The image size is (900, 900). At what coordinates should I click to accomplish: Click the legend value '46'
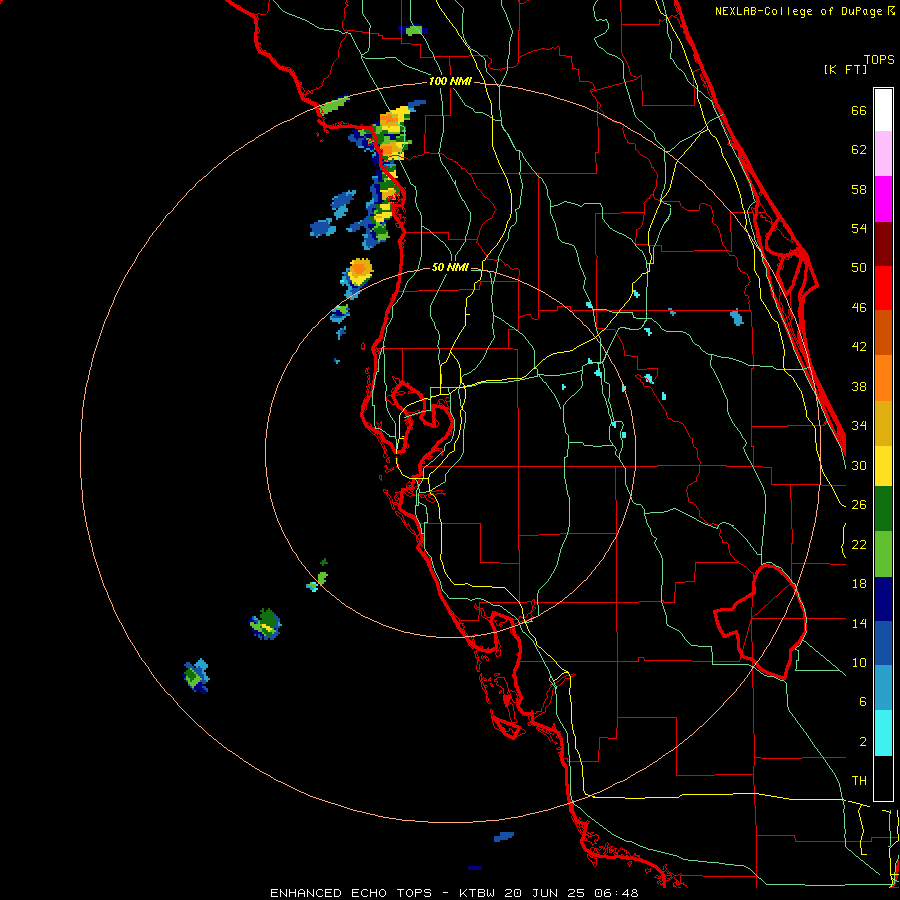[859, 308]
